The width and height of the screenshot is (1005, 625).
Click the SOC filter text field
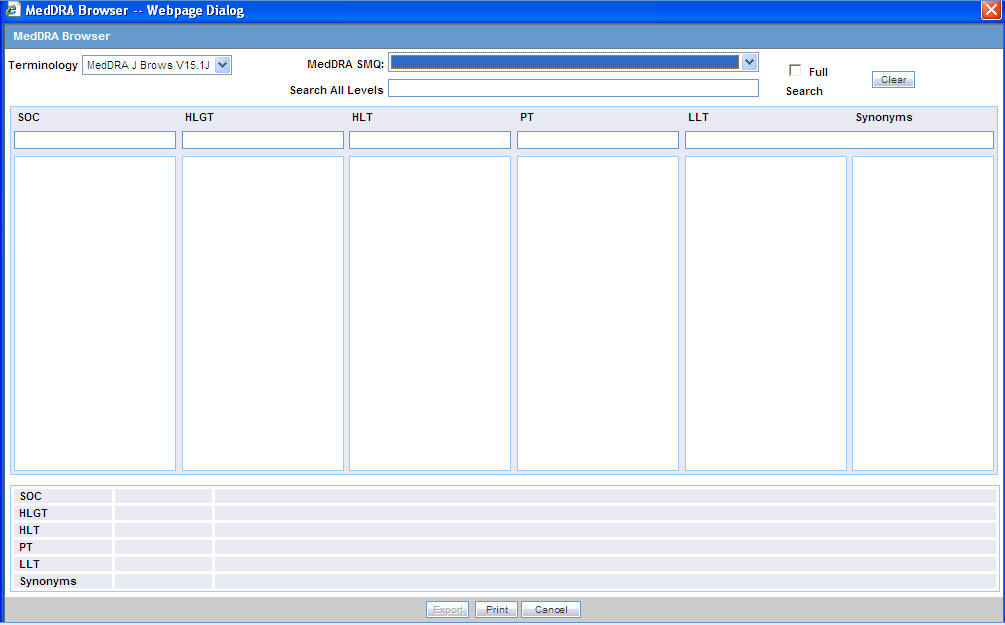[x=95, y=140]
